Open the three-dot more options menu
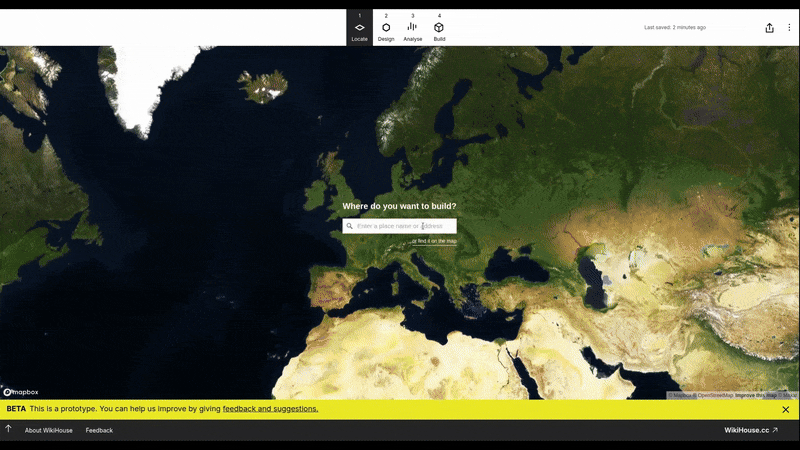The image size is (800, 450). coord(788,28)
